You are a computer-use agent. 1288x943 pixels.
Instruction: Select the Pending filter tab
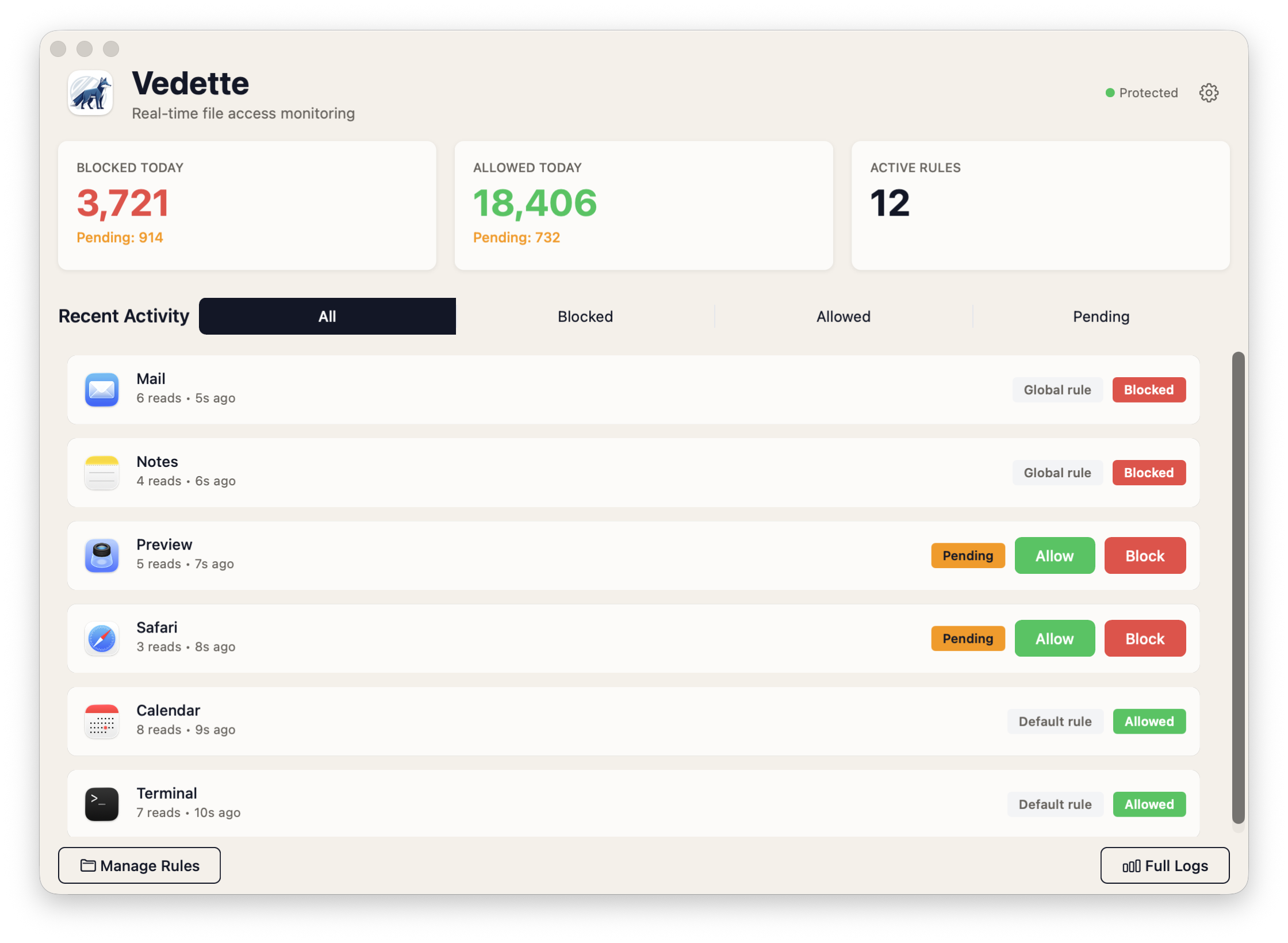point(1101,316)
